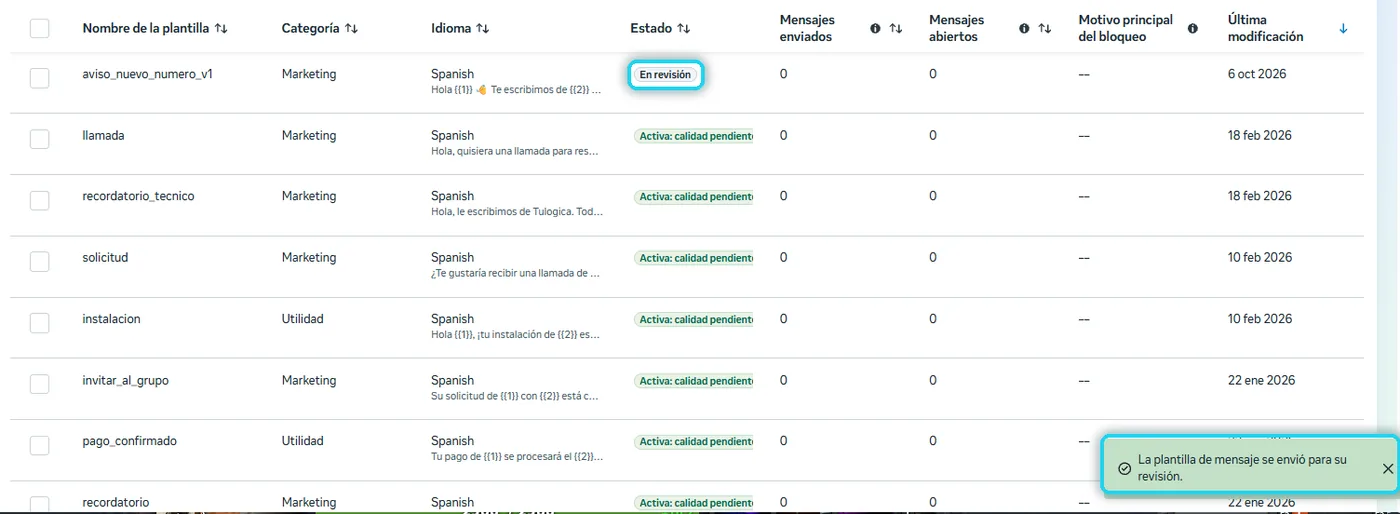Sort by Categoría column arrows
The height and width of the screenshot is (514, 1400).
click(x=351, y=29)
